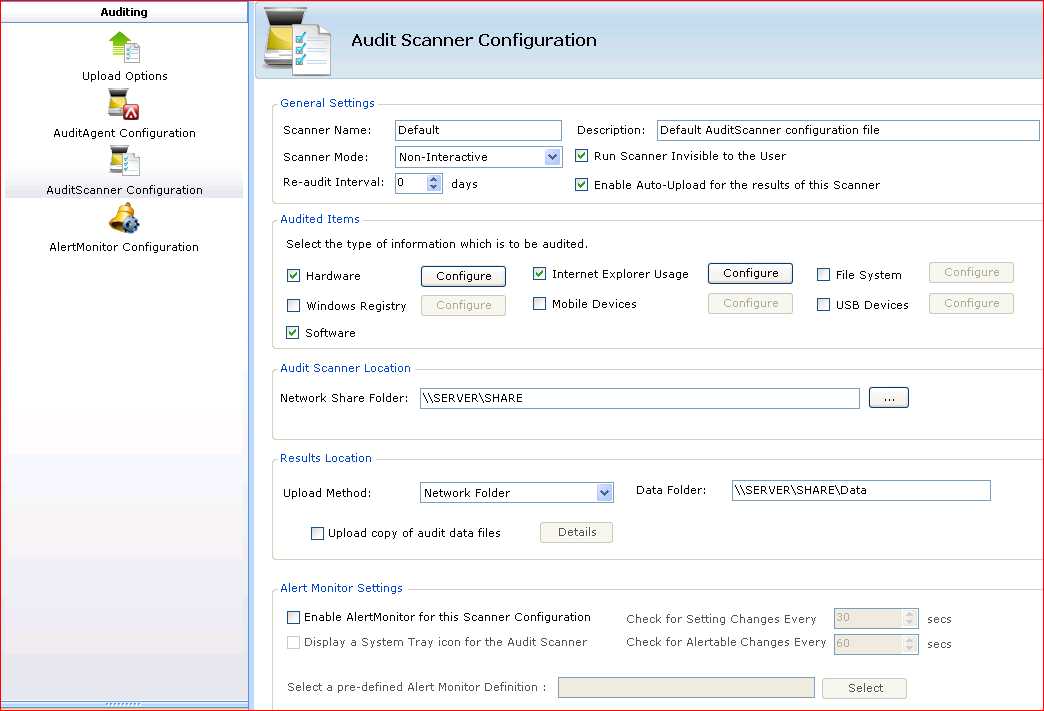Click Configure button for Mobile Devices
The height and width of the screenshot is (711, 1044).
point(750,303)
